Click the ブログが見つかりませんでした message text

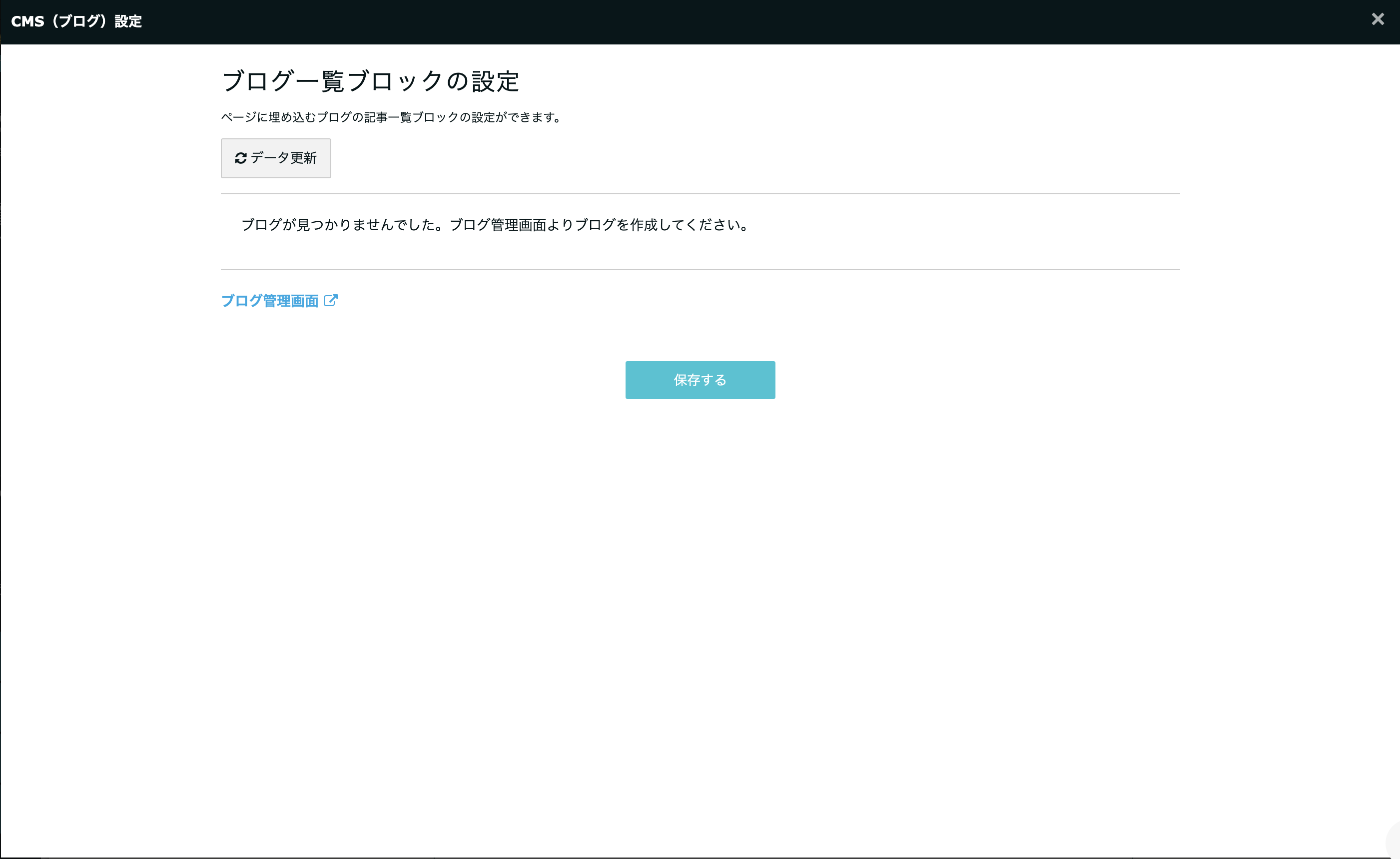tap(496, 225)
